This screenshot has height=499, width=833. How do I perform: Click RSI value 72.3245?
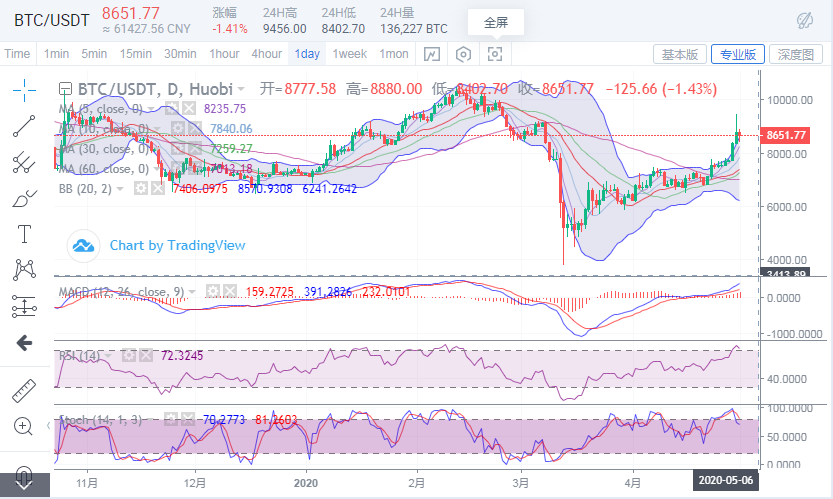182,356
